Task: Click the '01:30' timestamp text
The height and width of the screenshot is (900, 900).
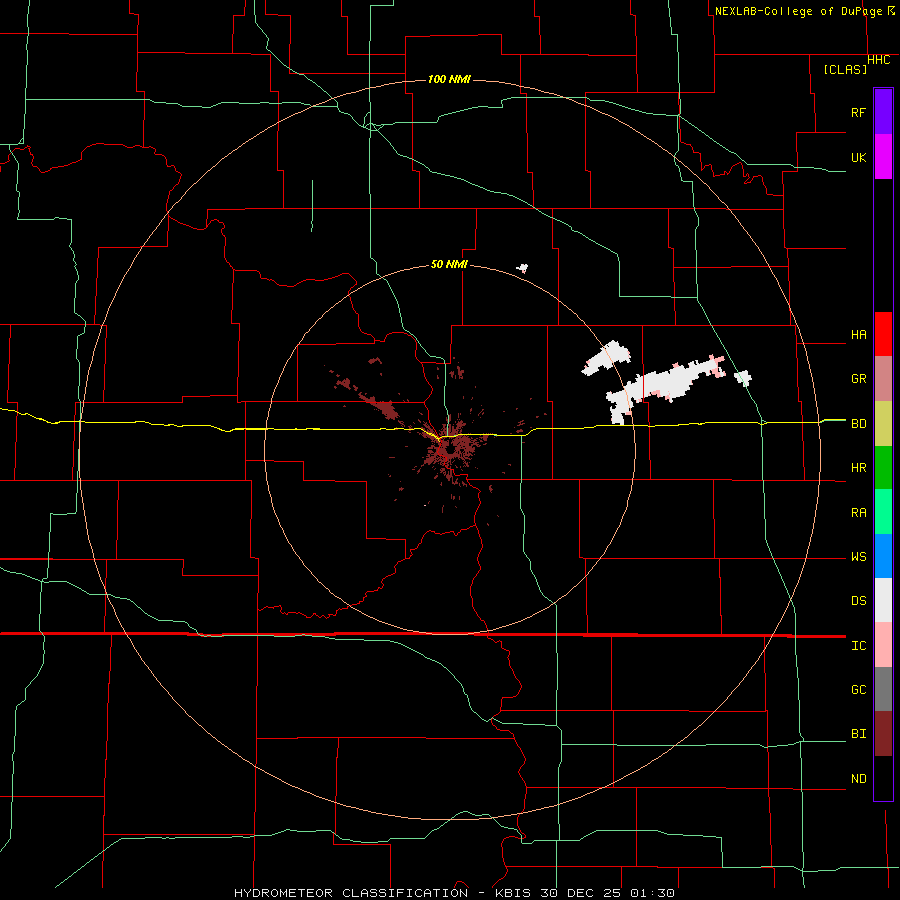Action: (x=652, y=893)
